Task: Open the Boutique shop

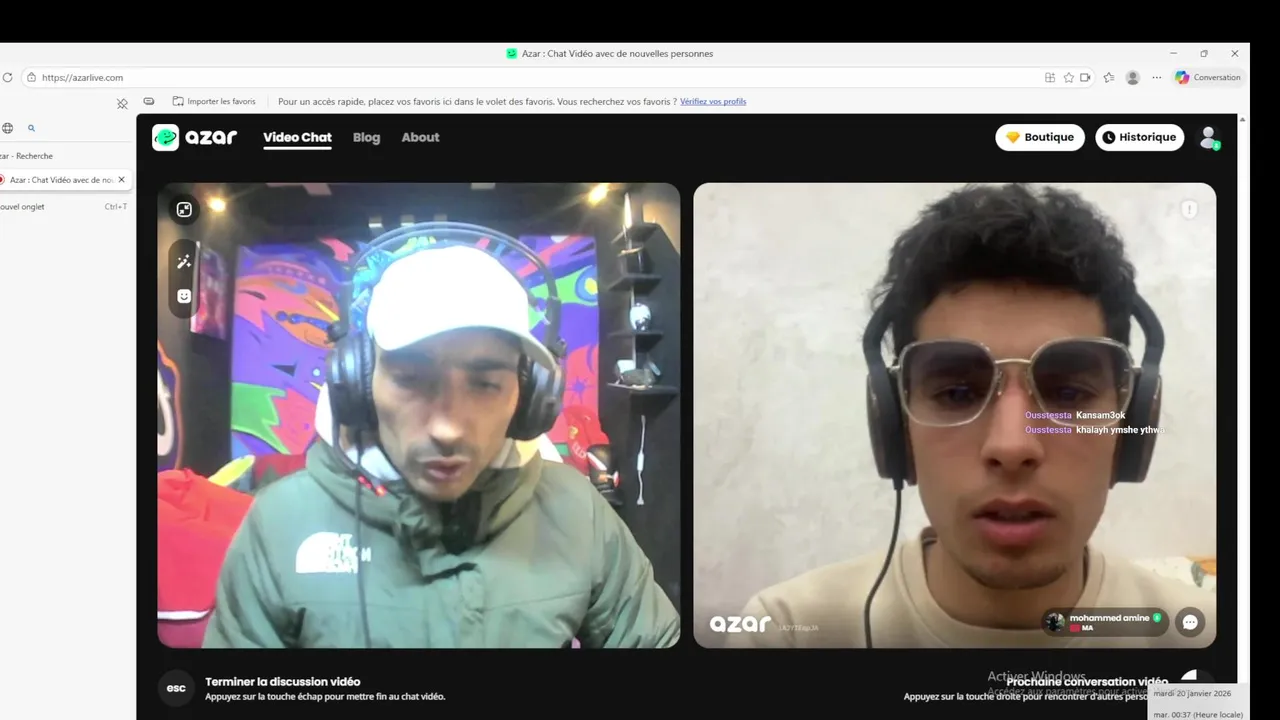Action: pyautogui.click(x=1040, y=138)
